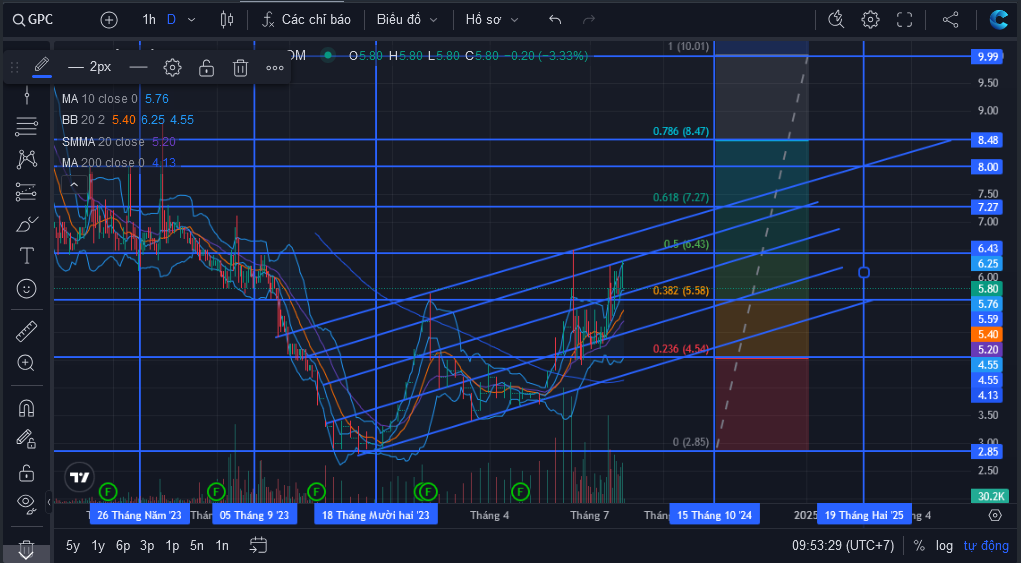Viewport: 1021px width, 563px height.
Task: Toggle magnet mode
Action: point(26,407)
